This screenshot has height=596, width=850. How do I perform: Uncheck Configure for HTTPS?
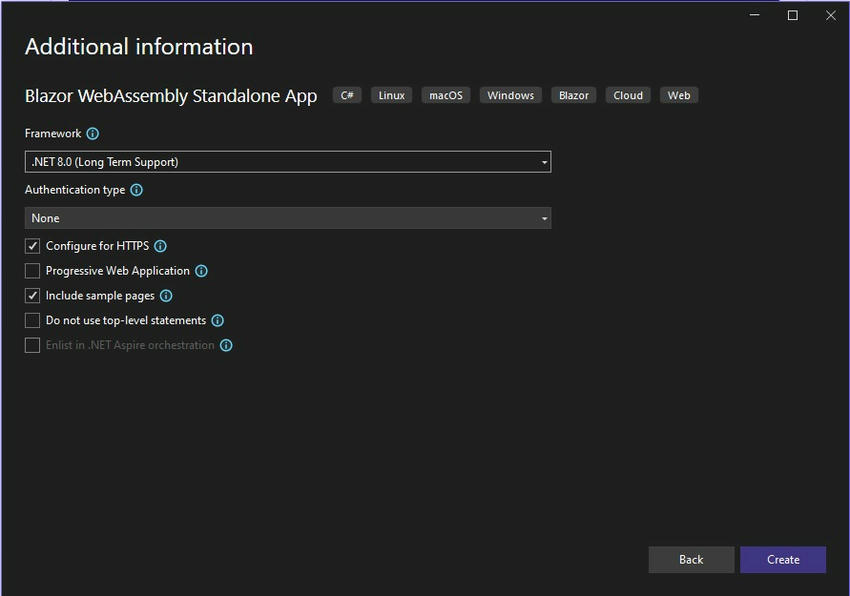coord(33,246)
